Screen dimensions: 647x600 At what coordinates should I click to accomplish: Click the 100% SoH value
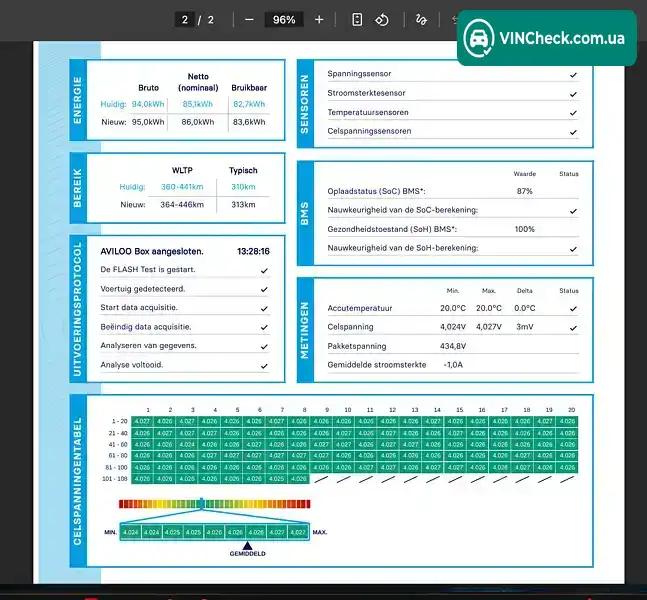[524, 229]
